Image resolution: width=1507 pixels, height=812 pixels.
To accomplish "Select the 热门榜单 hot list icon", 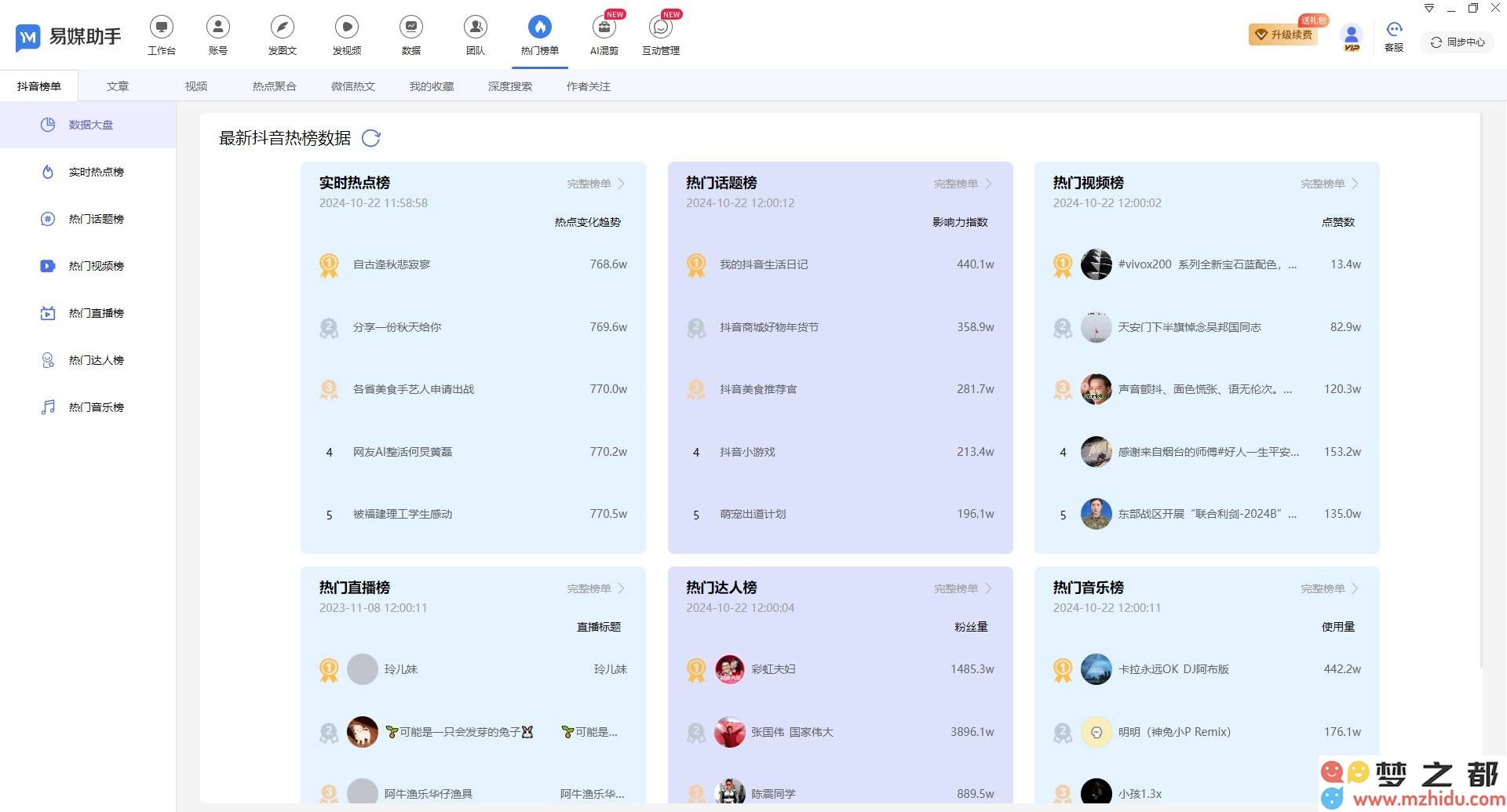I will pyautogui.click(x=540, y=35).
